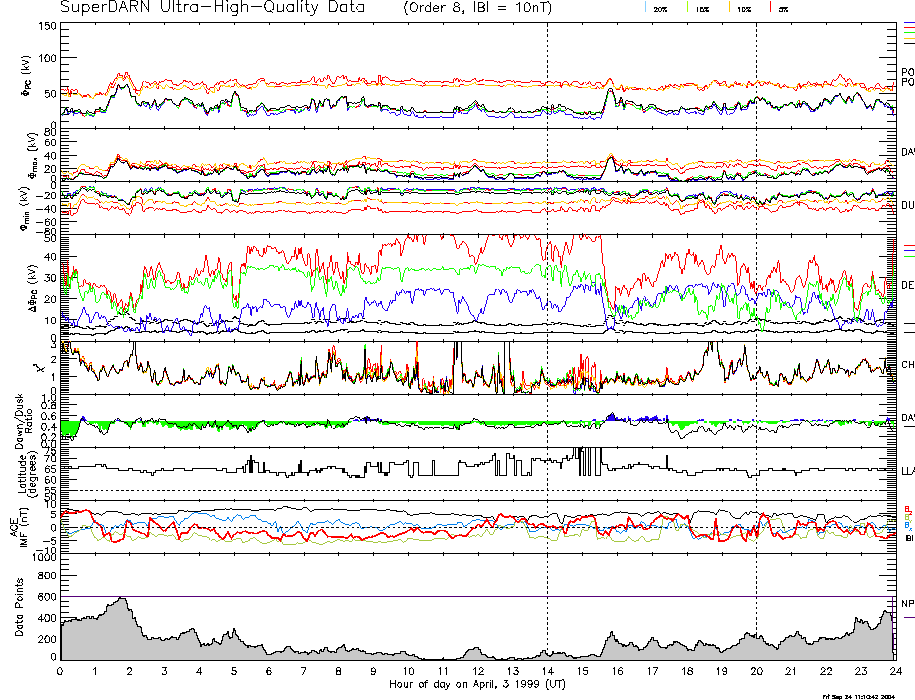Click the red Bz legend label beside IMF panel

907,509
